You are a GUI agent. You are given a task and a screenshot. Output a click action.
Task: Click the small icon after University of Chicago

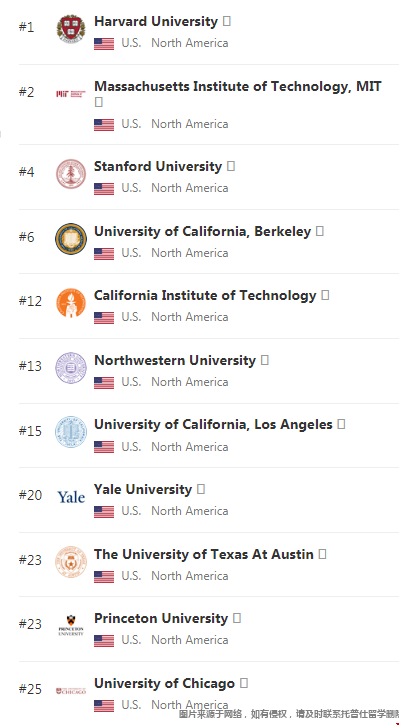(244, 683)
